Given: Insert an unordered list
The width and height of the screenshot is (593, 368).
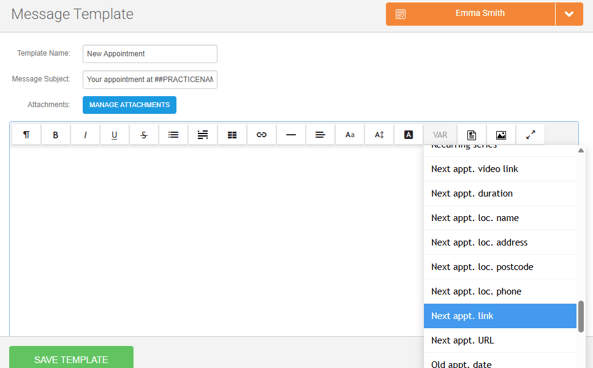Looking at the screenshot, I should (173, 135).
